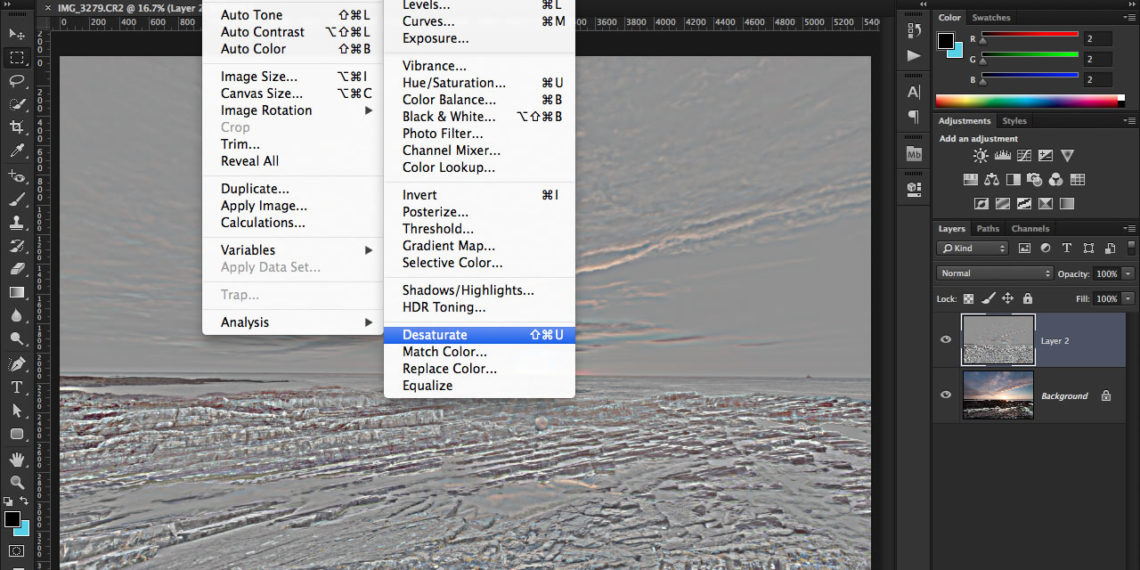Select the Eyedropper tool
This screenshot has width=1140, height=570.
17,151
